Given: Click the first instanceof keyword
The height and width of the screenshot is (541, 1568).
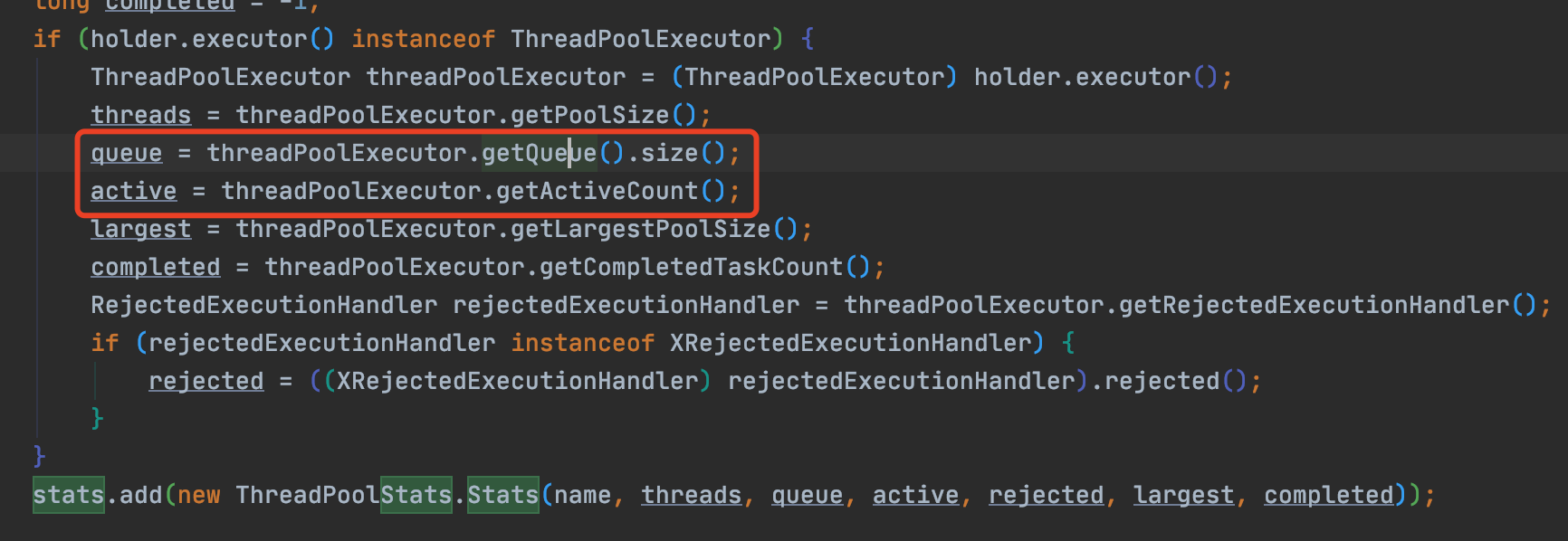Looking at the screenshot, I should point(423,39).
